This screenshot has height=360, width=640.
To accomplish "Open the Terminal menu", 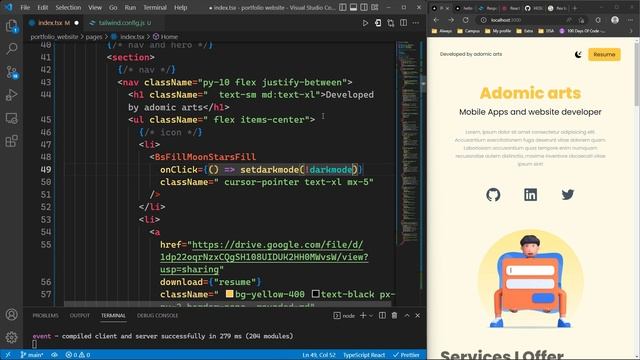I will pyautogui.click(x=155, y=7).
